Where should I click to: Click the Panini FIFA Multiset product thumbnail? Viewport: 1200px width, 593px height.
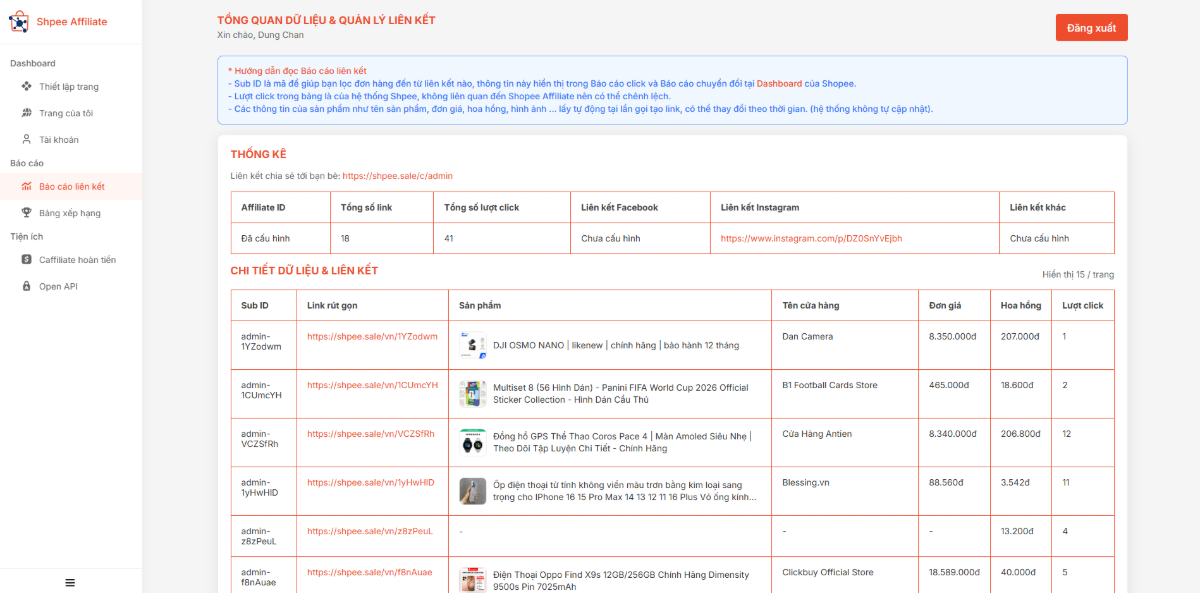(473, 393)
